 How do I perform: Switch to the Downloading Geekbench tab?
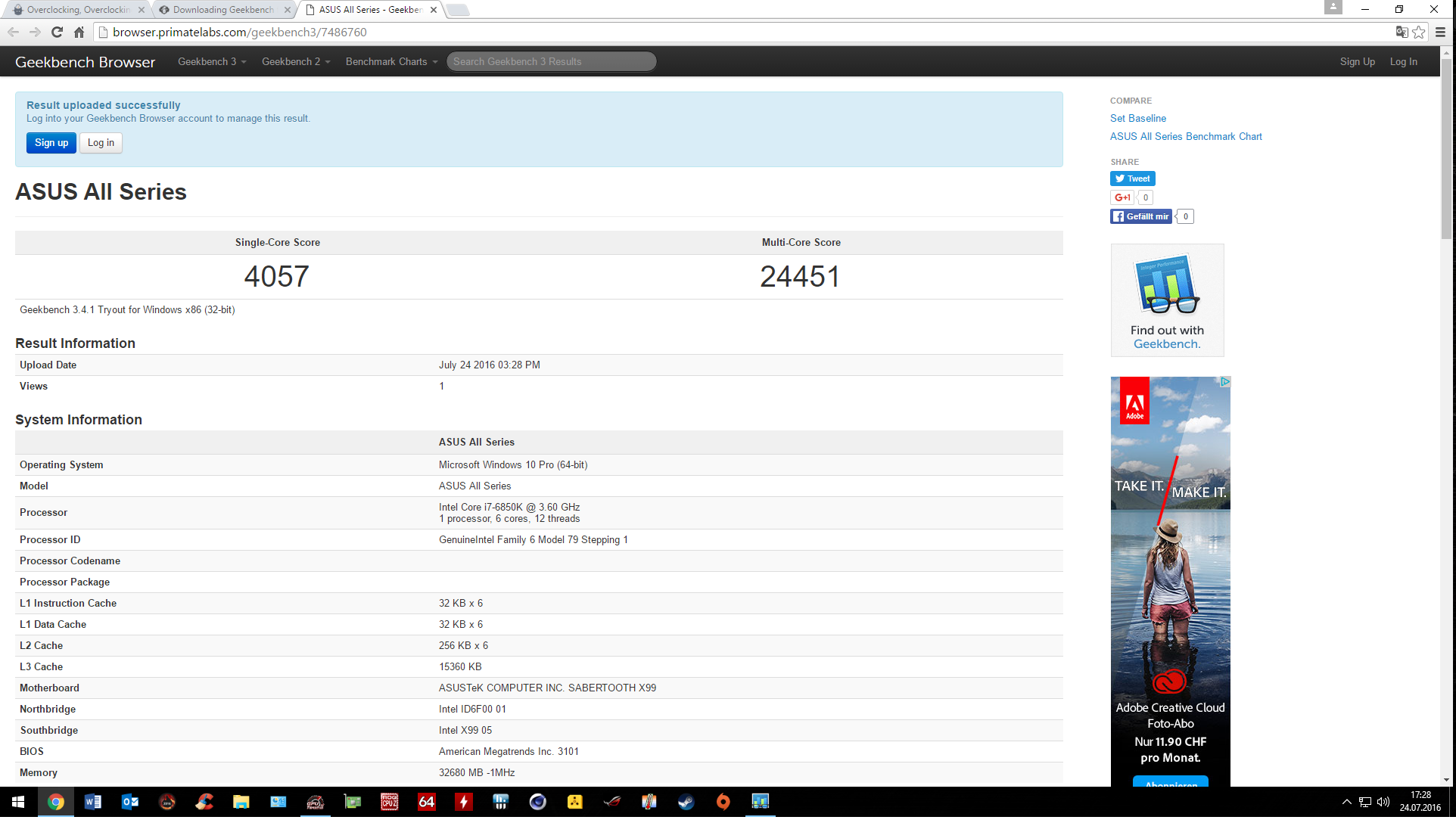222,10
